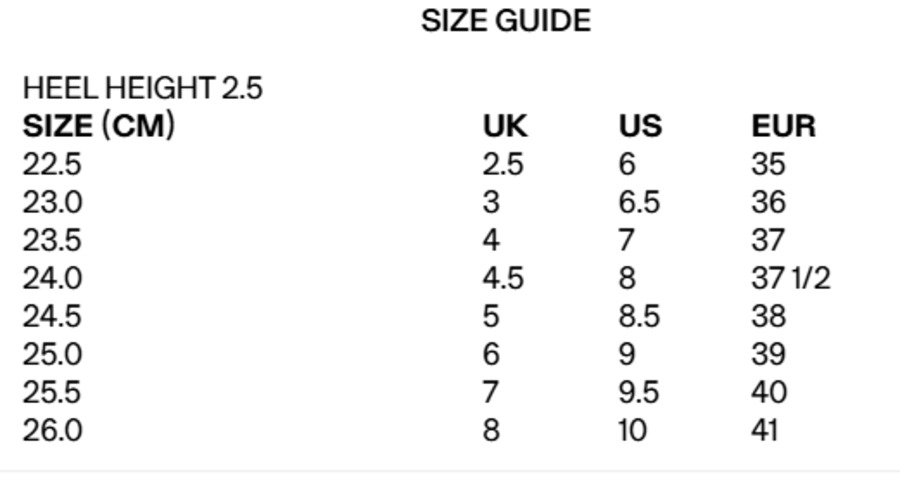Click the SIZE GUIDE heading
This screenshot has width=900, height=477.
tap(505, 21)
